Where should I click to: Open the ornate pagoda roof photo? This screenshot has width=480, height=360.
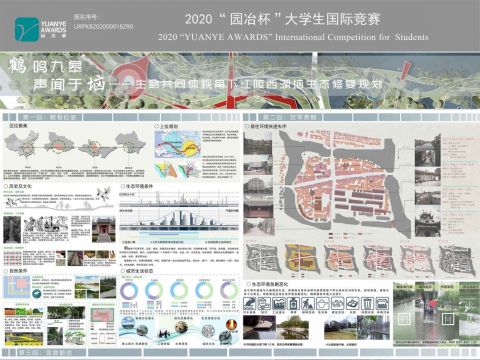click(x=428, y=222)
